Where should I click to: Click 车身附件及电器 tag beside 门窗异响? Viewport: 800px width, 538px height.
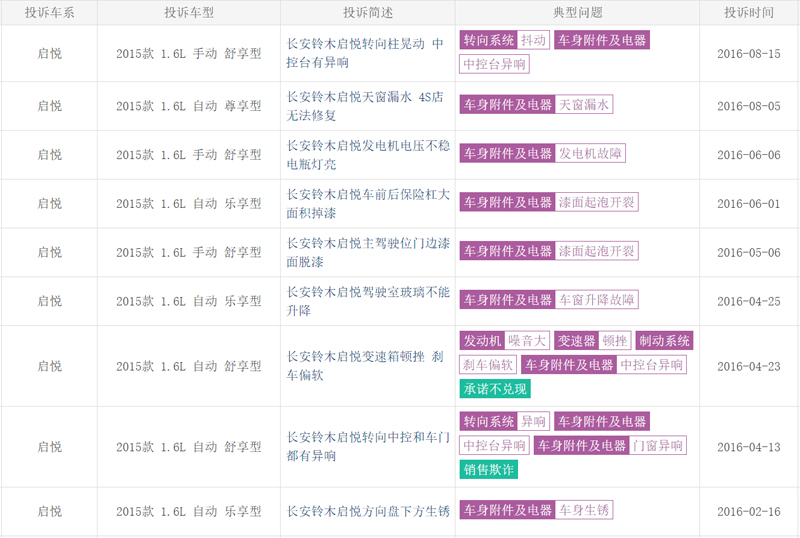point(582,445)
